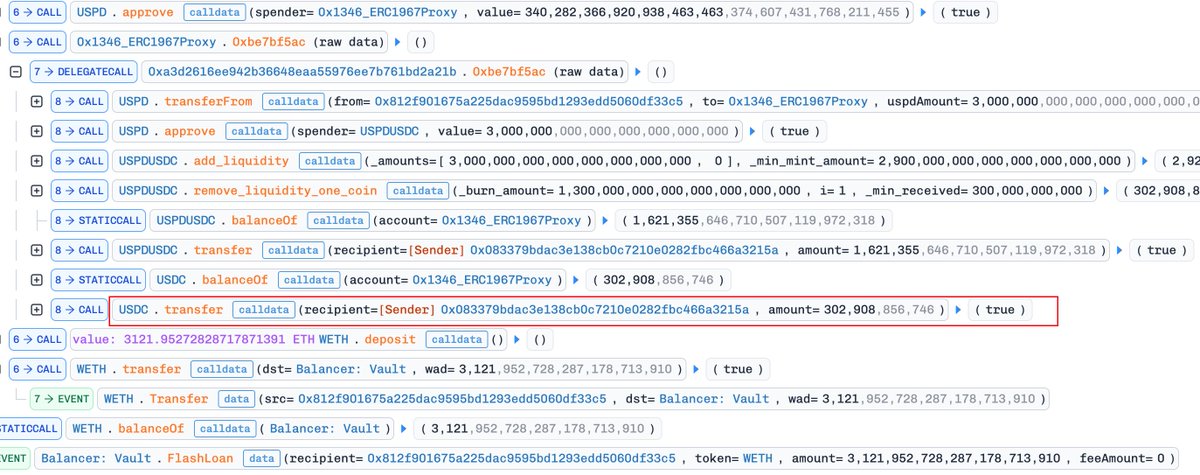Viewport: 1200px width, 475px height.
Task: Open calldata for remove_liquidity_one_coin
Action: [x=417, y=191]
